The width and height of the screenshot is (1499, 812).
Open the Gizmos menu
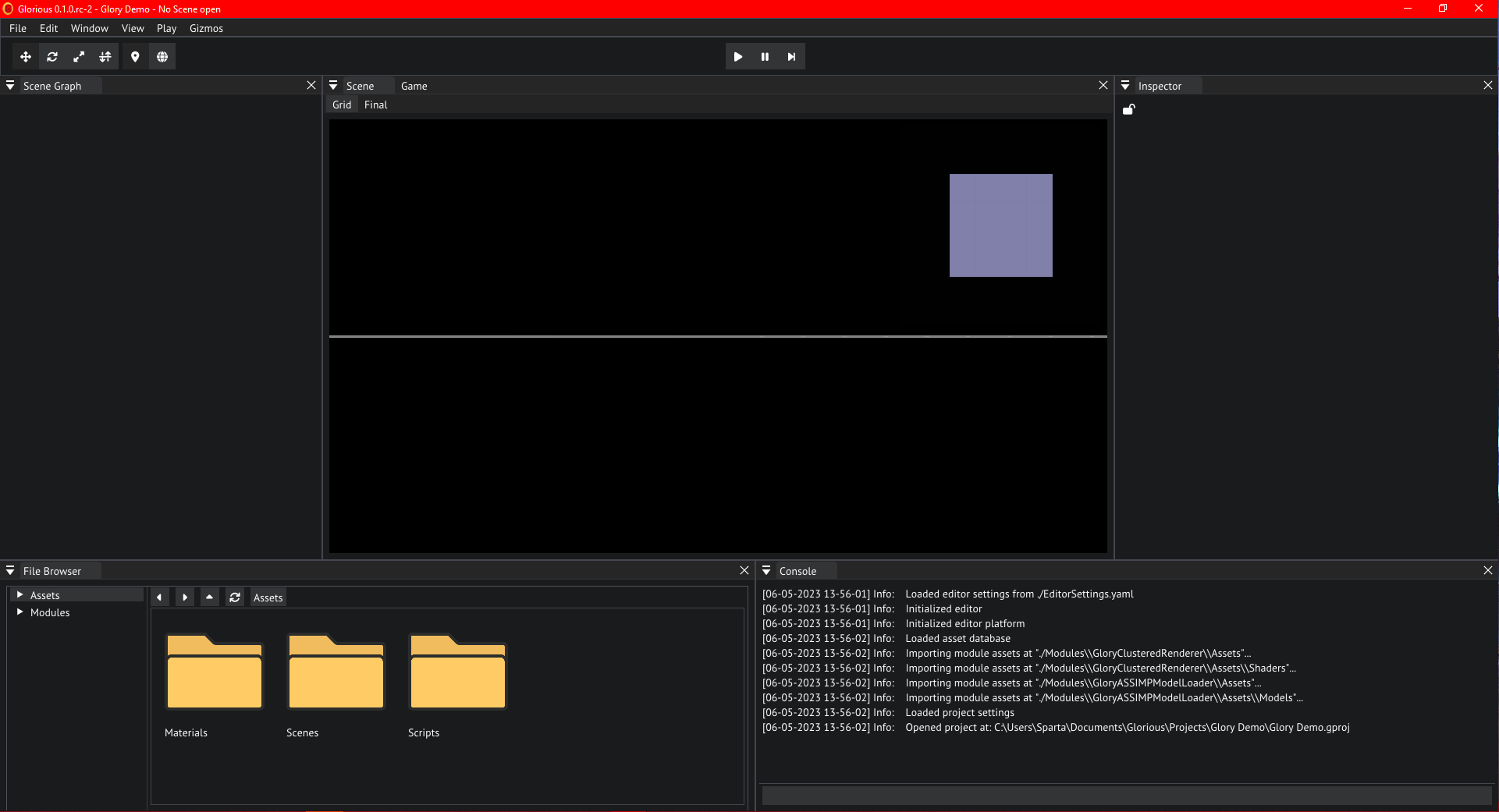(206, 28)
